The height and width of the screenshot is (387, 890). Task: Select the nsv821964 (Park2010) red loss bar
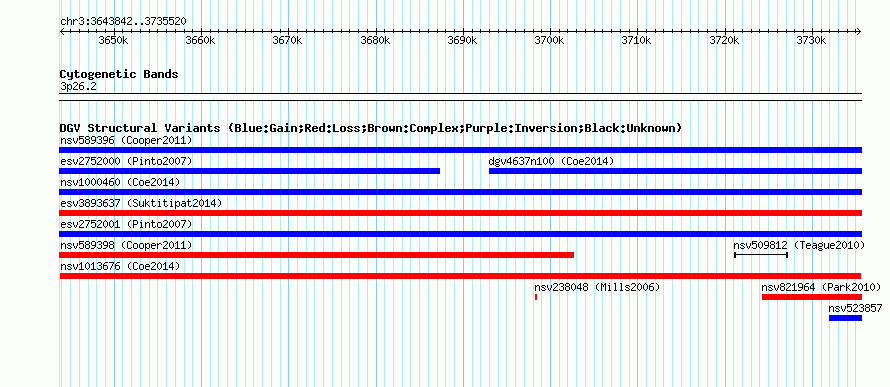pos(812,297)
